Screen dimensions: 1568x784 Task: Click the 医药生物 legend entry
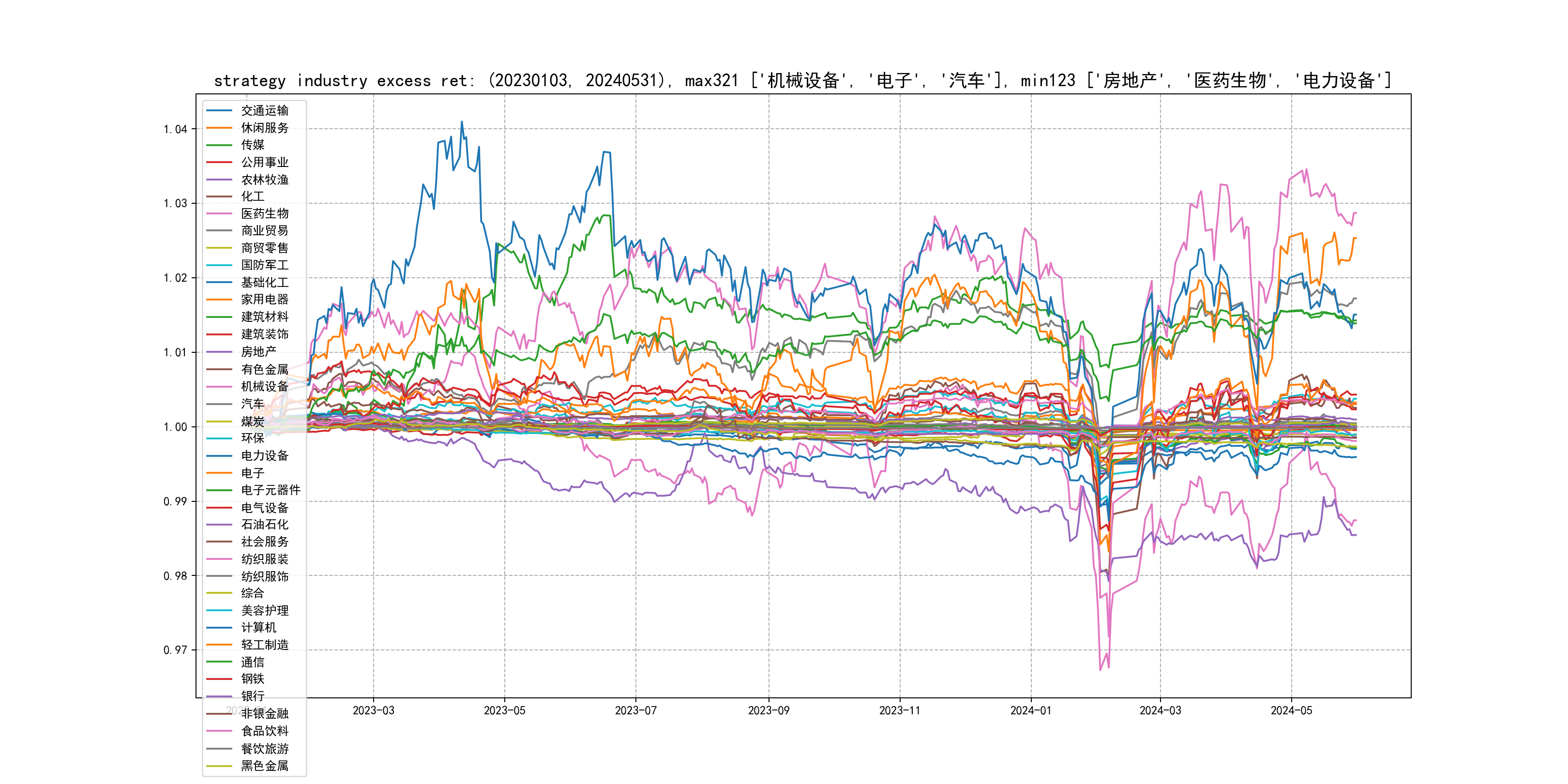pyautogui.click(x=264, y=213)
